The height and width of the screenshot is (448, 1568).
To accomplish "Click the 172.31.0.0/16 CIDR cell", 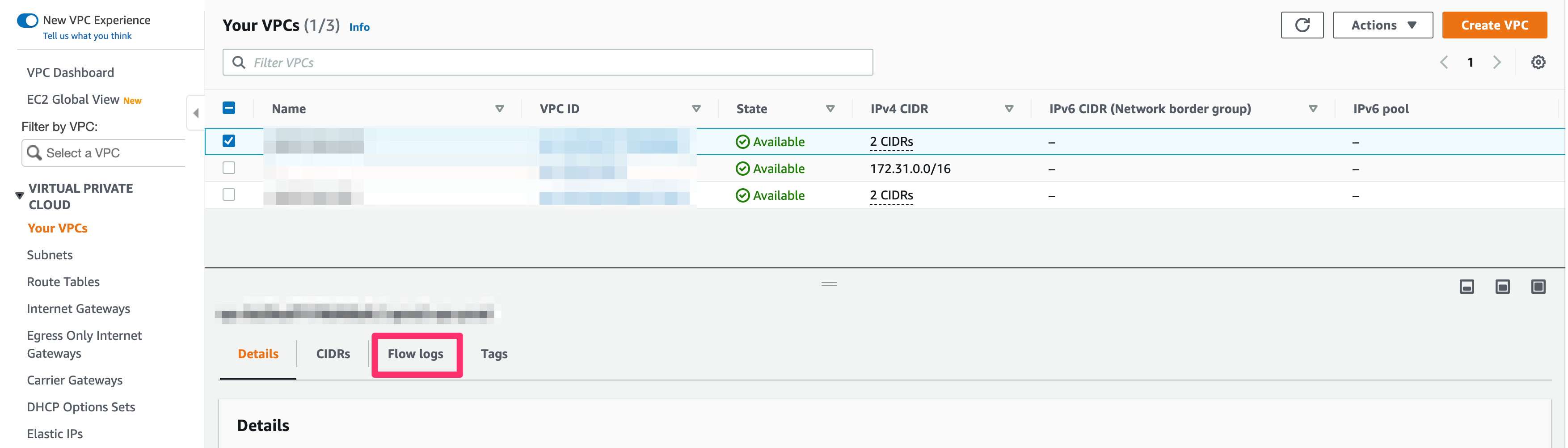I will (910, 169).
